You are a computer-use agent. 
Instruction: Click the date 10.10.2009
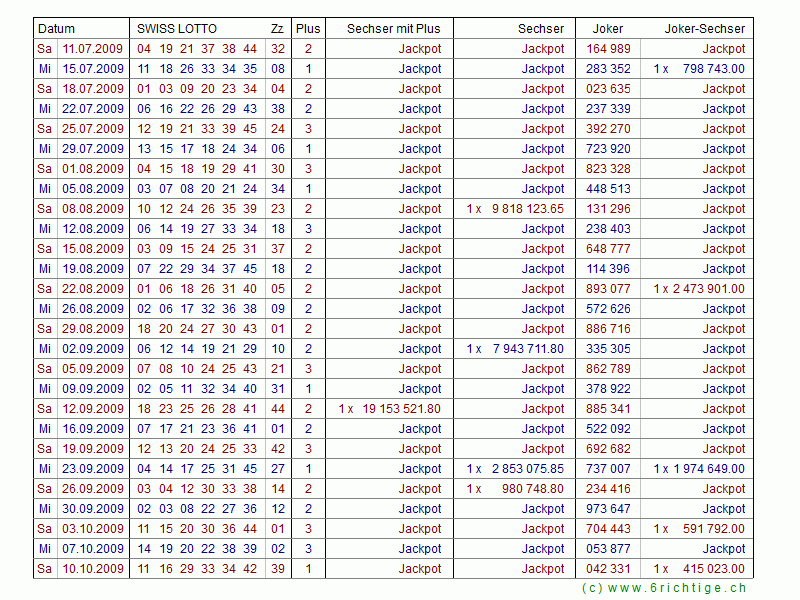[93, 569]
